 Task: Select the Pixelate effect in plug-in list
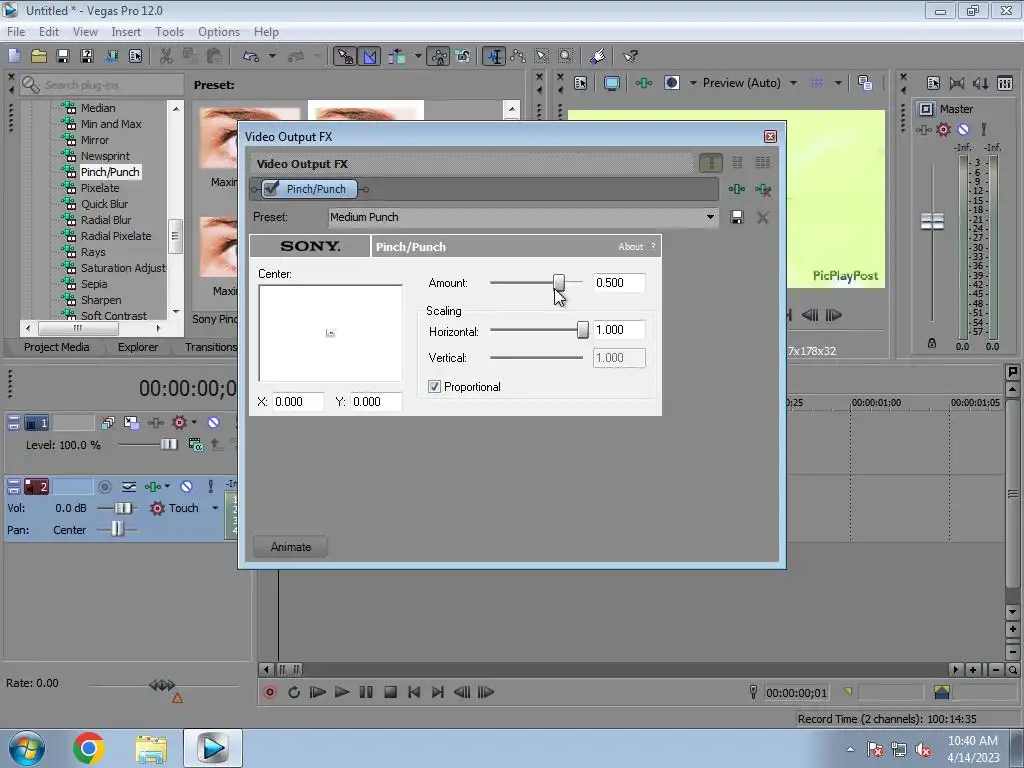(100, 188)
